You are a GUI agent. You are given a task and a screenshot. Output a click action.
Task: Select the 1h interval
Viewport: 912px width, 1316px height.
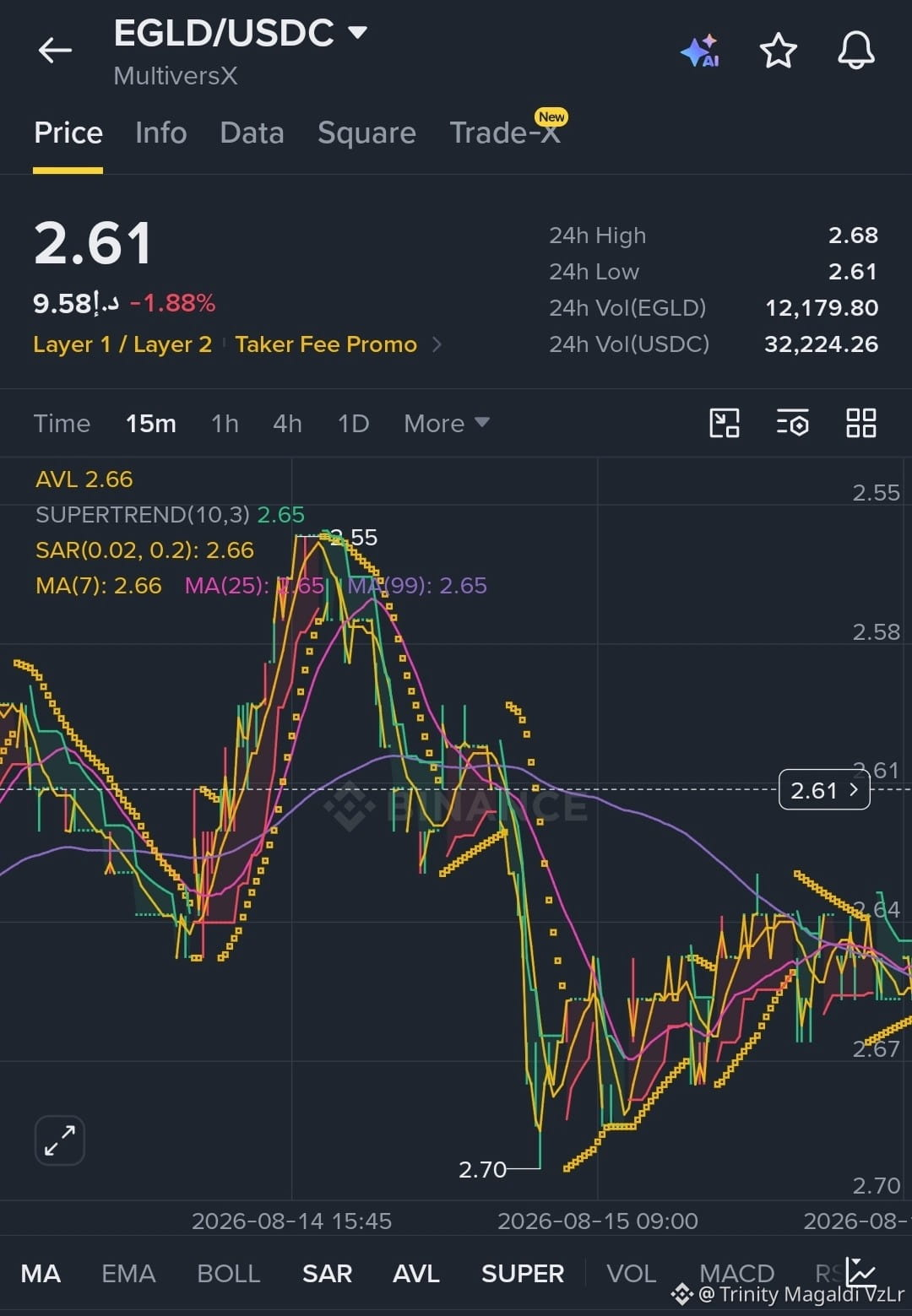(225, 423)
